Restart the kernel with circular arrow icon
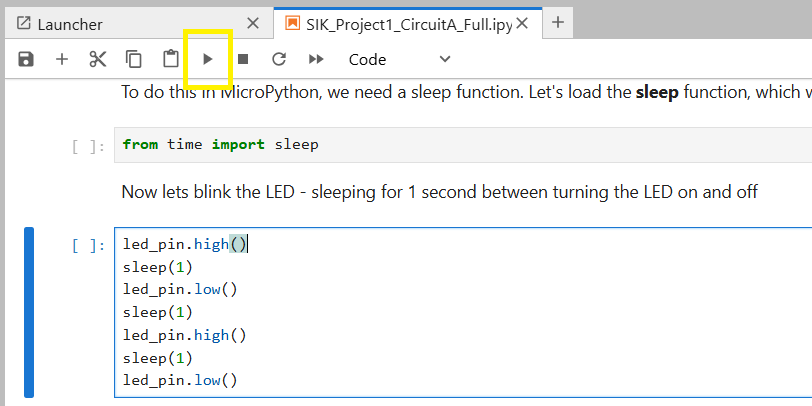Viewport: 812px width, 406px height. pos(279,60)
